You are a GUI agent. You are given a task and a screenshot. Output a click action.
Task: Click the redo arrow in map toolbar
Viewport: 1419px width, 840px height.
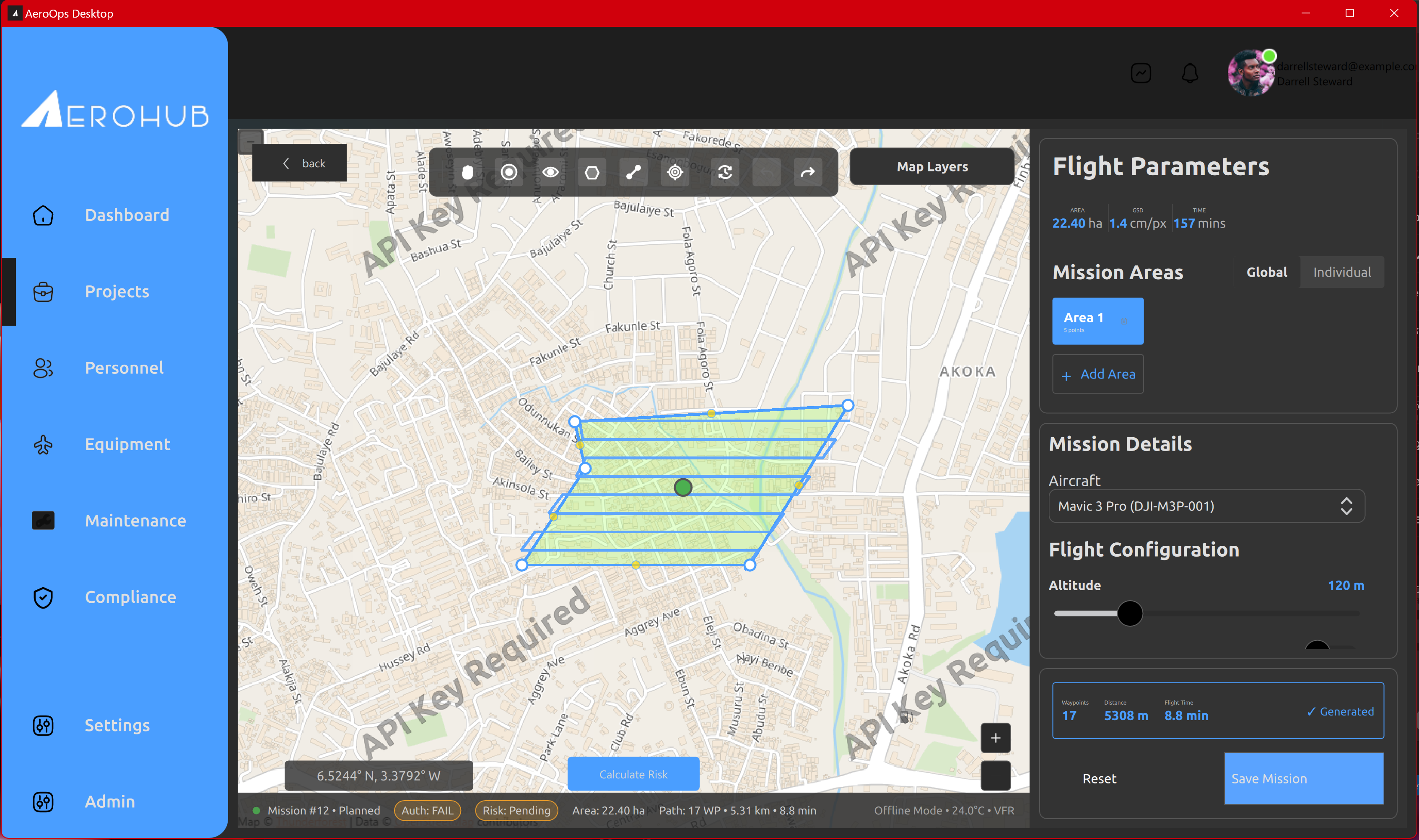tap(808, 172)
